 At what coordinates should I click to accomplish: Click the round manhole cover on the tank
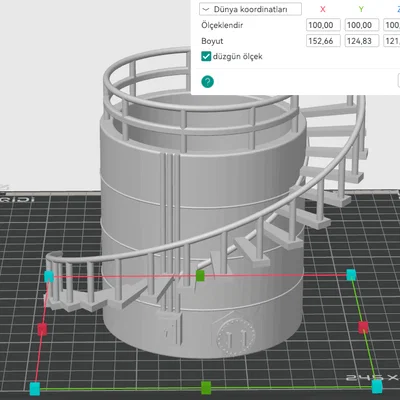pyautogui.click(x=234, y=337)
